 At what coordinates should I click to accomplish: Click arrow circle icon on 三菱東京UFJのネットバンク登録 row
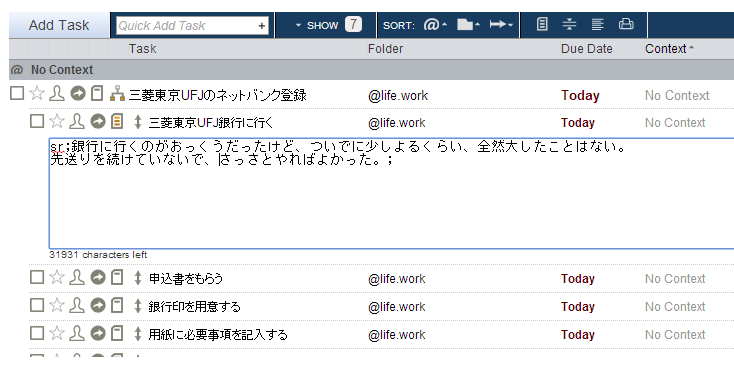coord(78,94)
